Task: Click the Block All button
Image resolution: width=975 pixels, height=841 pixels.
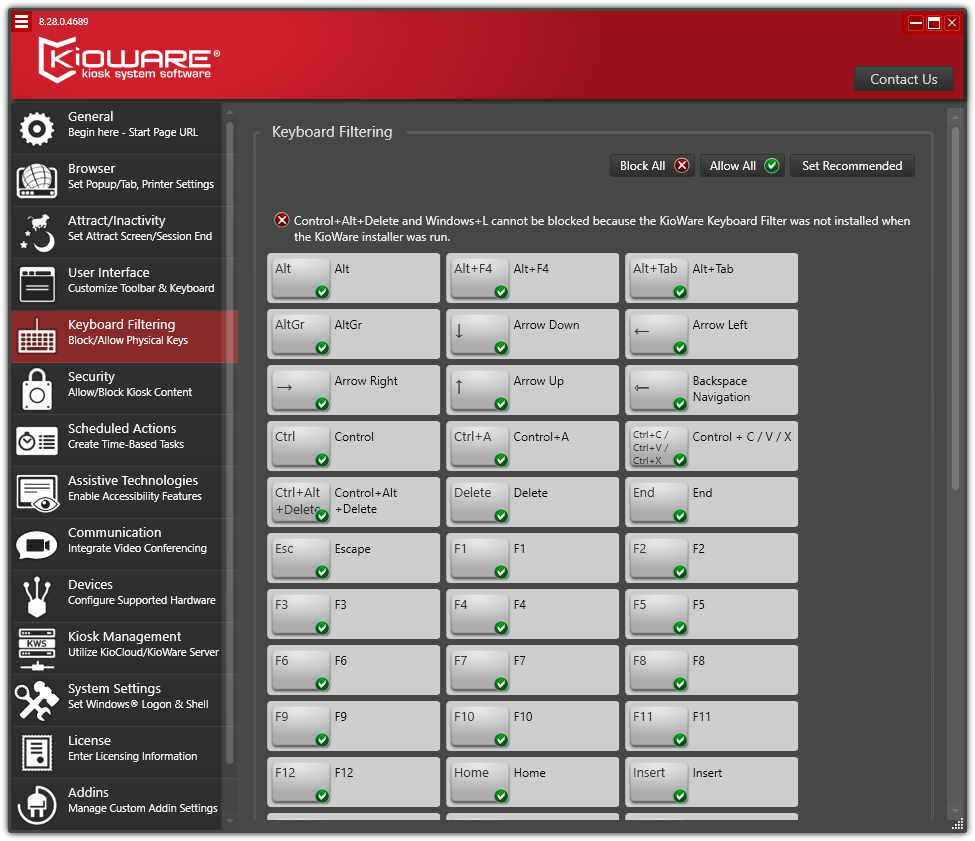Action: click(x=653, y=166)
